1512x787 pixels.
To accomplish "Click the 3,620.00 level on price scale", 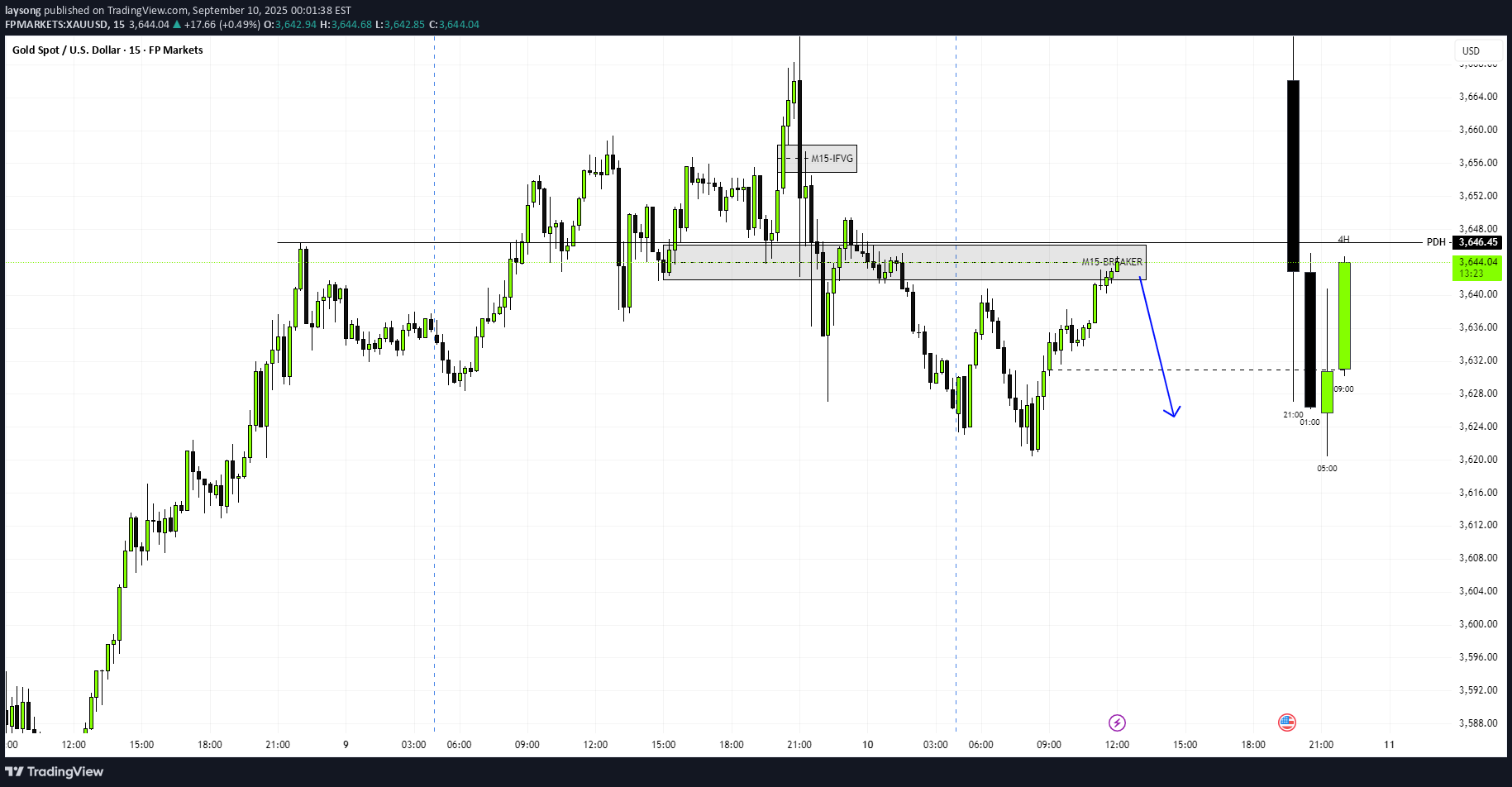I will point(1477,460).
